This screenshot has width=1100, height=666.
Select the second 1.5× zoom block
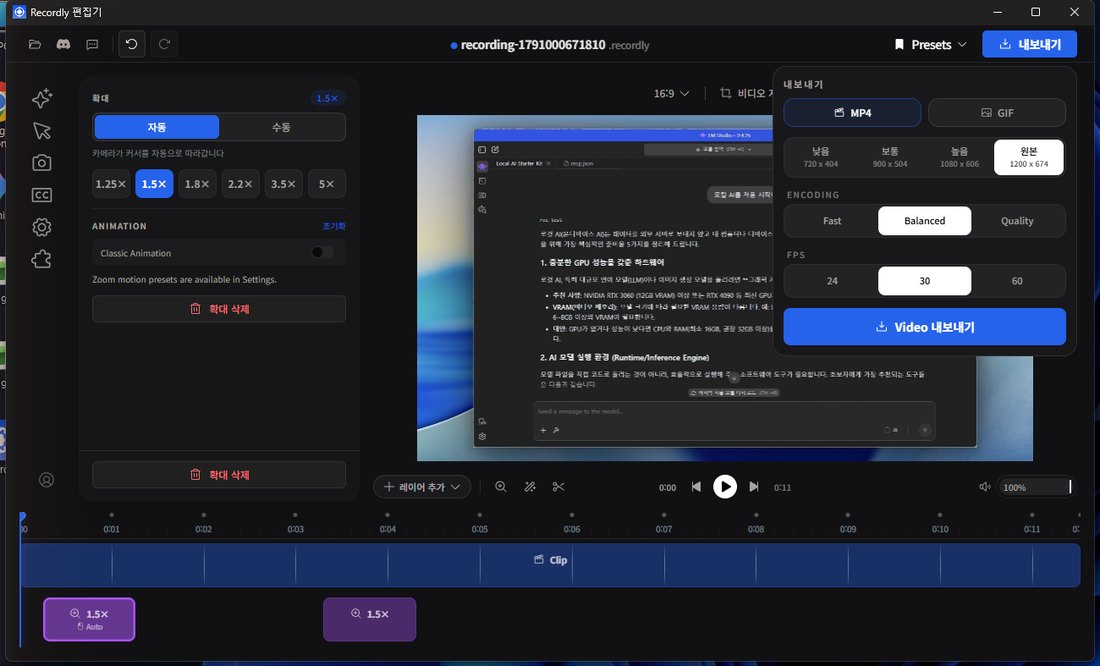pos(370,620)
